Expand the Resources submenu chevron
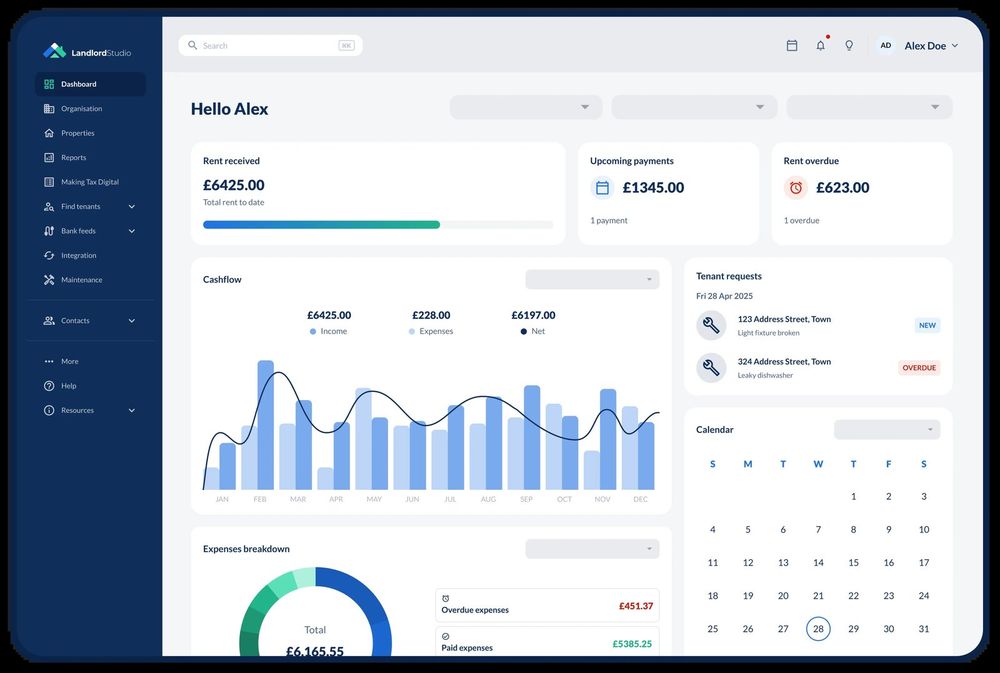 (131, 410)
